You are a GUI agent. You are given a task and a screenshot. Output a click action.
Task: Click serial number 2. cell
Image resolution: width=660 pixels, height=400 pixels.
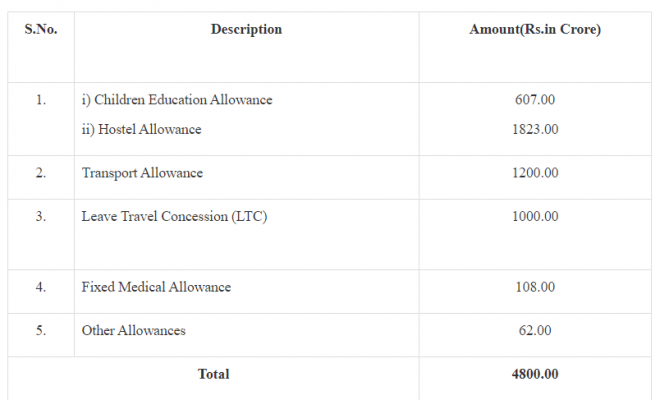point(41,173)
